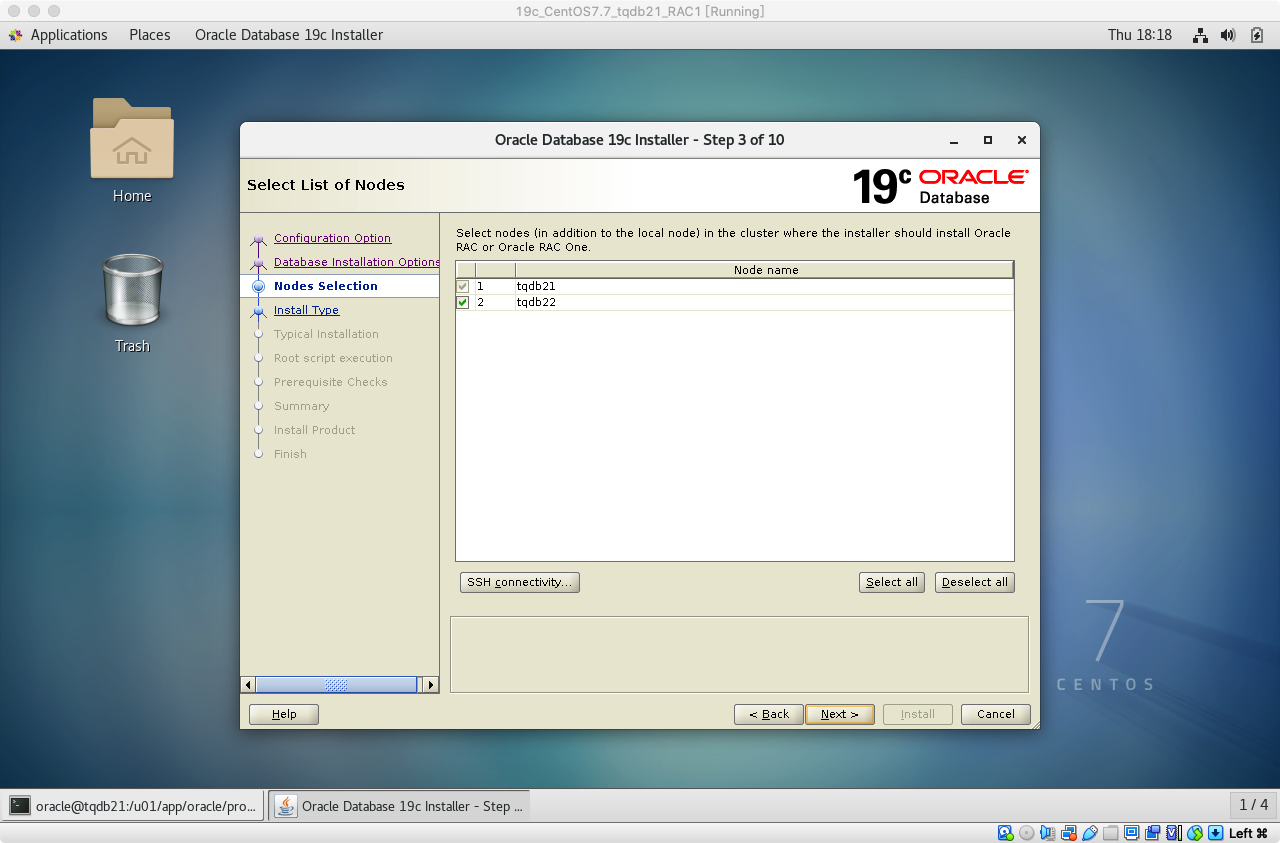Viewport: 1280px width, 843px height.
Task: Switch to the terminal window in taskbar
Action: point(134,805)
